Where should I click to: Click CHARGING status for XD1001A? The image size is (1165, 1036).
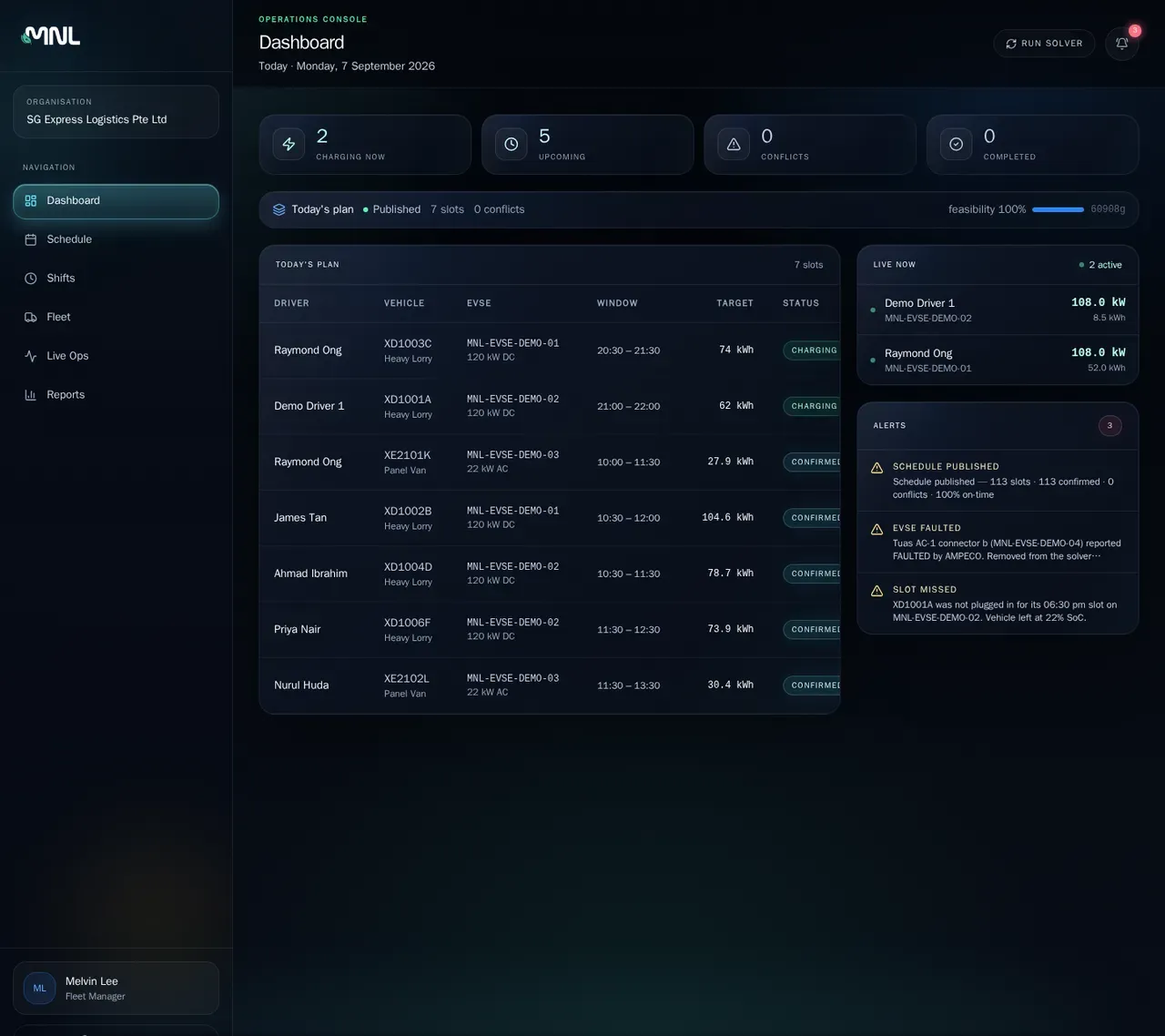[814, 406]
